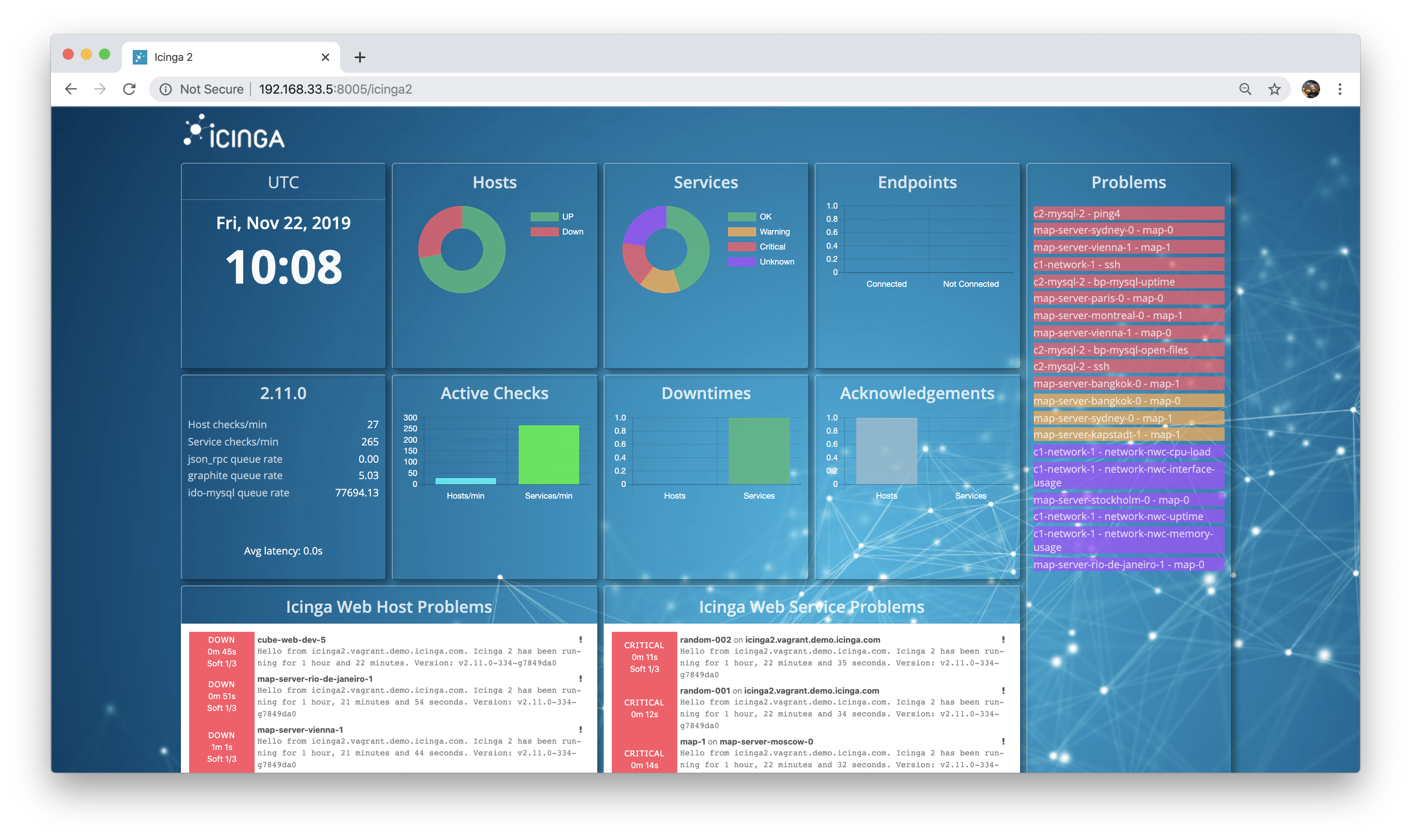
Task: Open the random-002 service link
Action: pyautogui.click(x=705, y=640)
